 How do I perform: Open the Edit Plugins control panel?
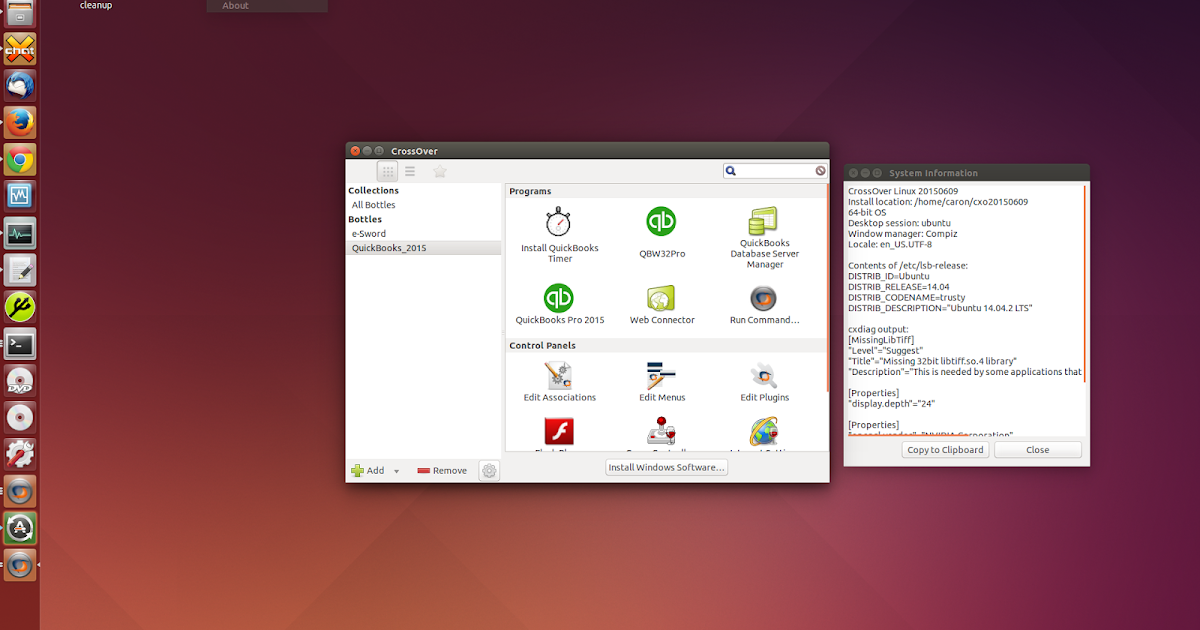tap(764, 376)
